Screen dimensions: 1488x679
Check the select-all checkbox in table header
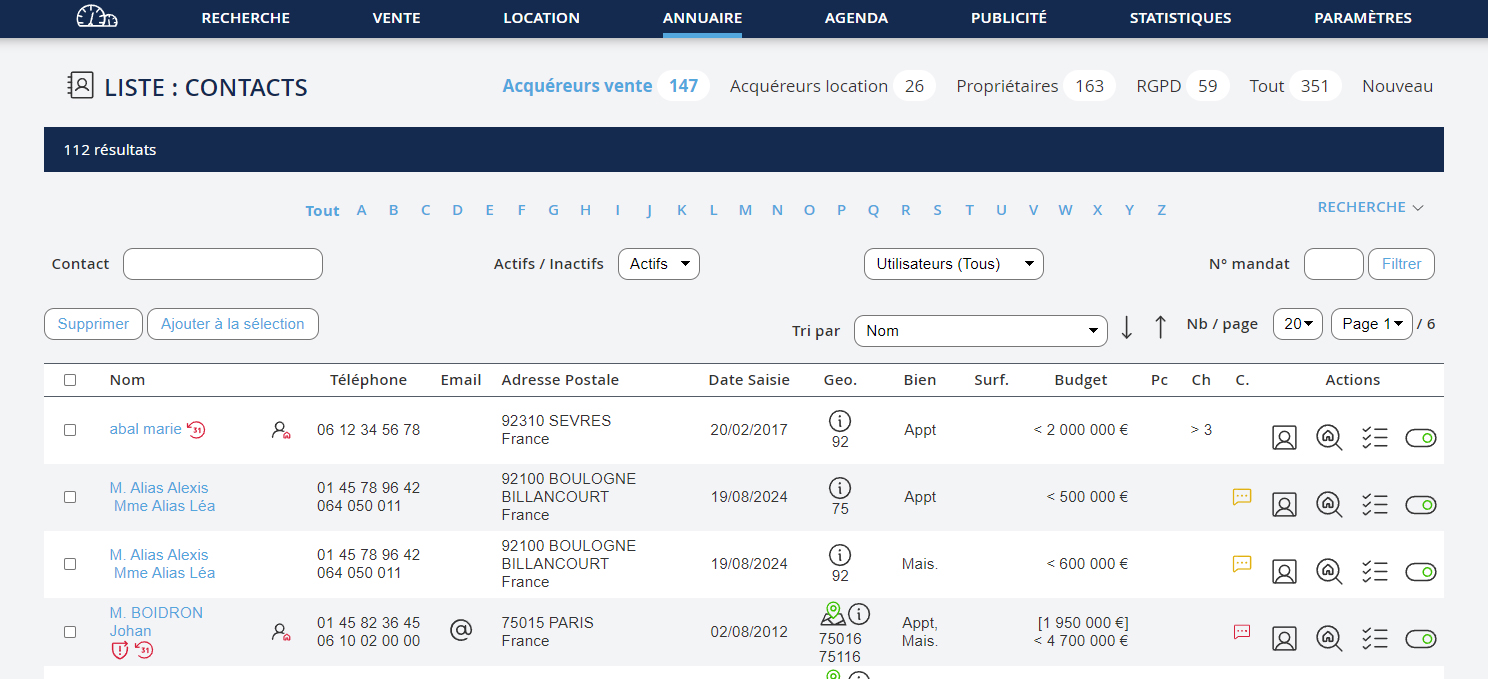[70, 380]
